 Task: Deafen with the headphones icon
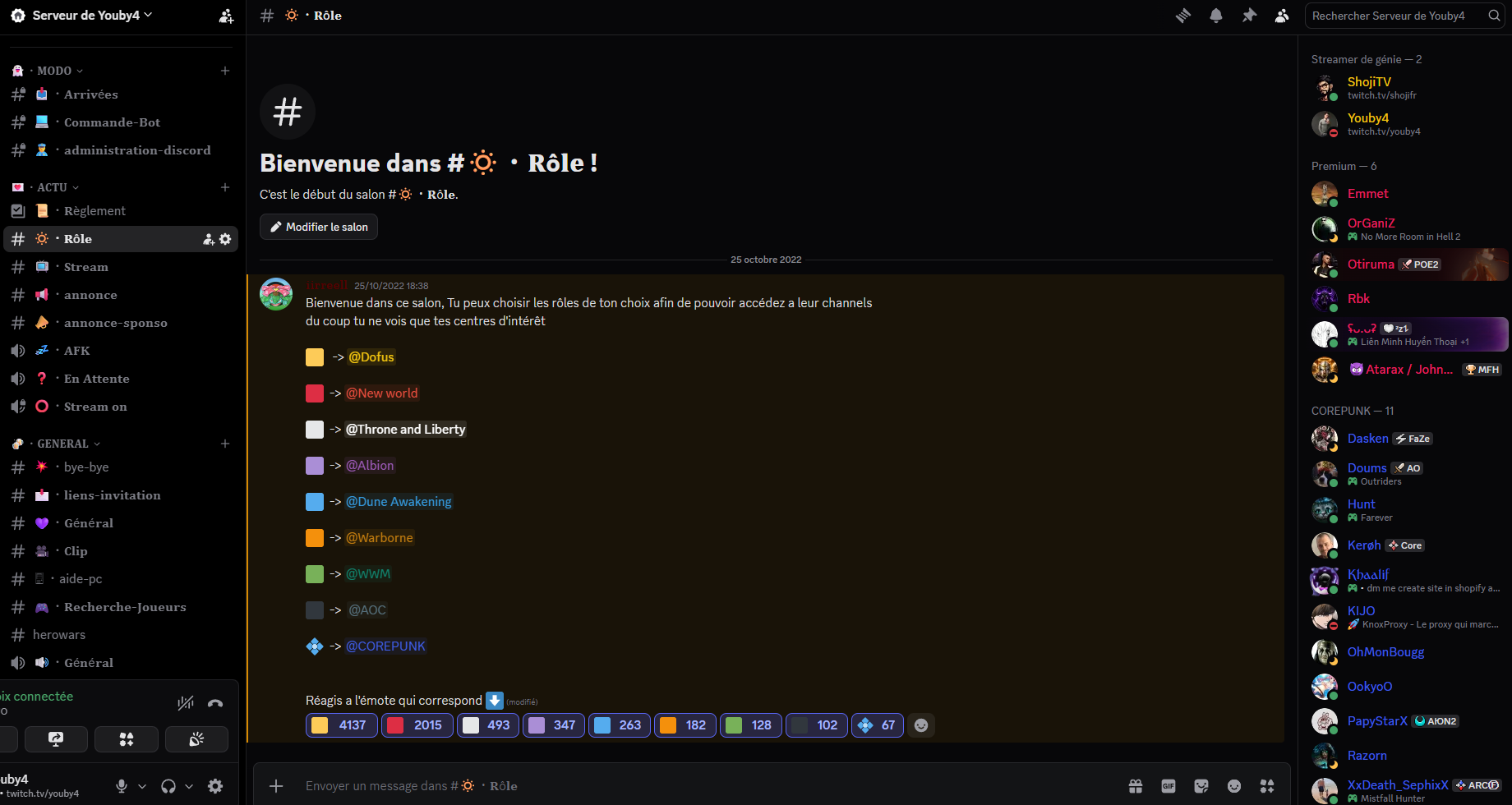pyautogui.click(x=168, y=786)
